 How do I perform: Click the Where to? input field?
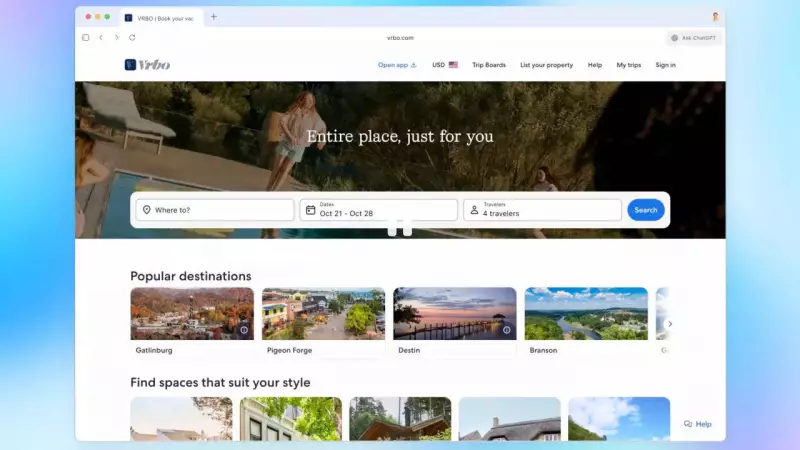[x=215, y=210]
